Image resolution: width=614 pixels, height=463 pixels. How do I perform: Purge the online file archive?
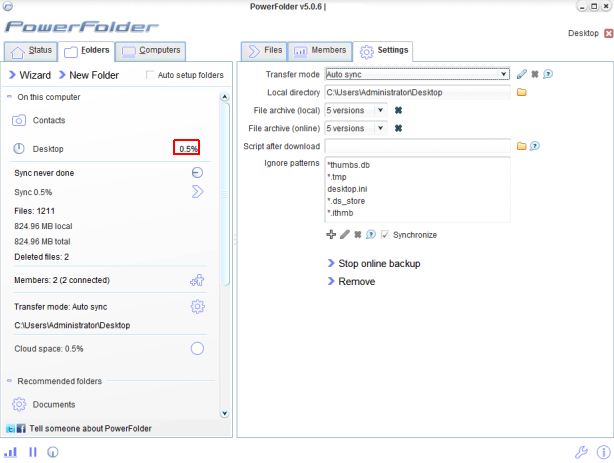398,128
